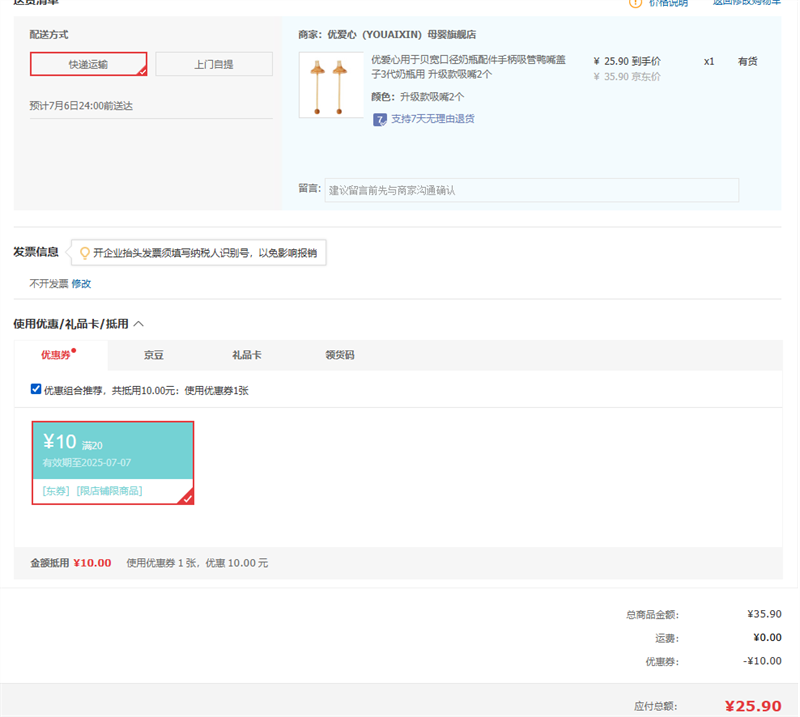
Task: Switch to the 京豆 tab
Action: (153, 355)
